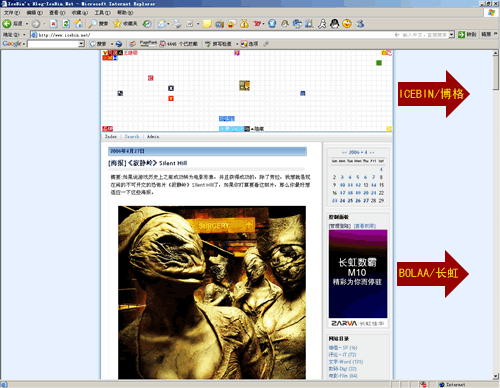Click the Silent Hill nurses poster image

(212, 292)
